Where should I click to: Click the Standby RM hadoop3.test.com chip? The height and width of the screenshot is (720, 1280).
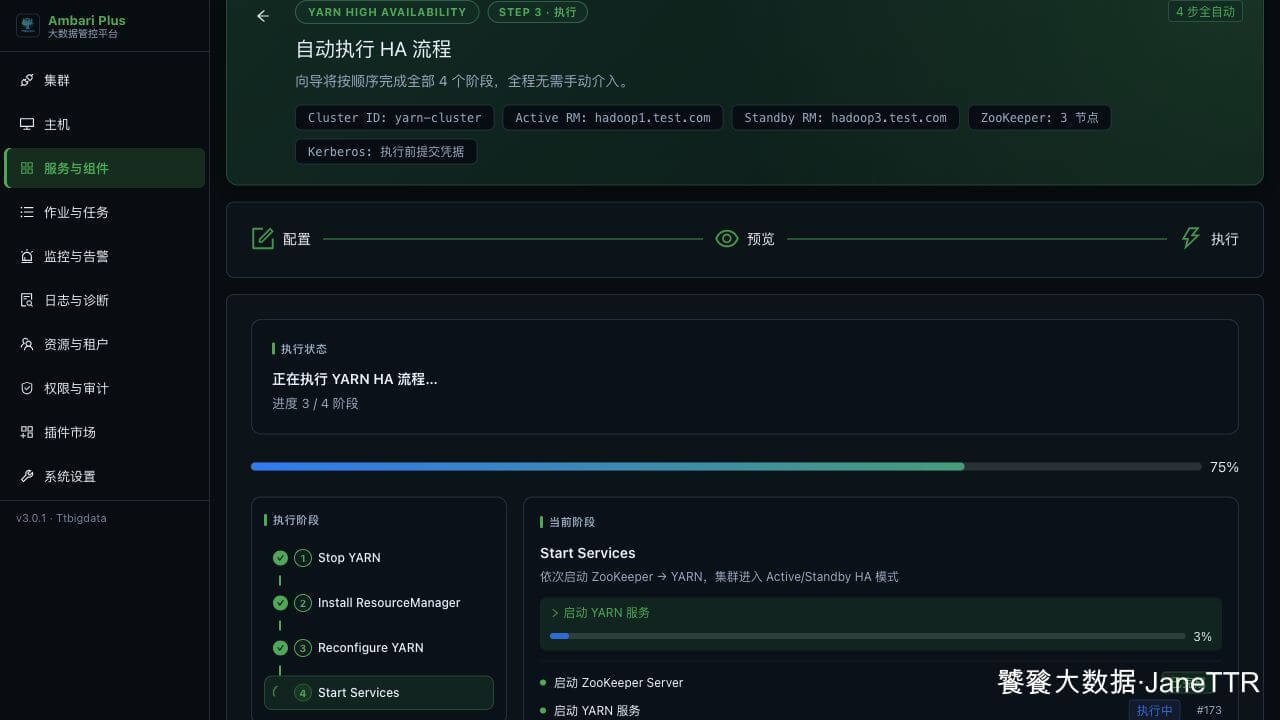[846, 118]
